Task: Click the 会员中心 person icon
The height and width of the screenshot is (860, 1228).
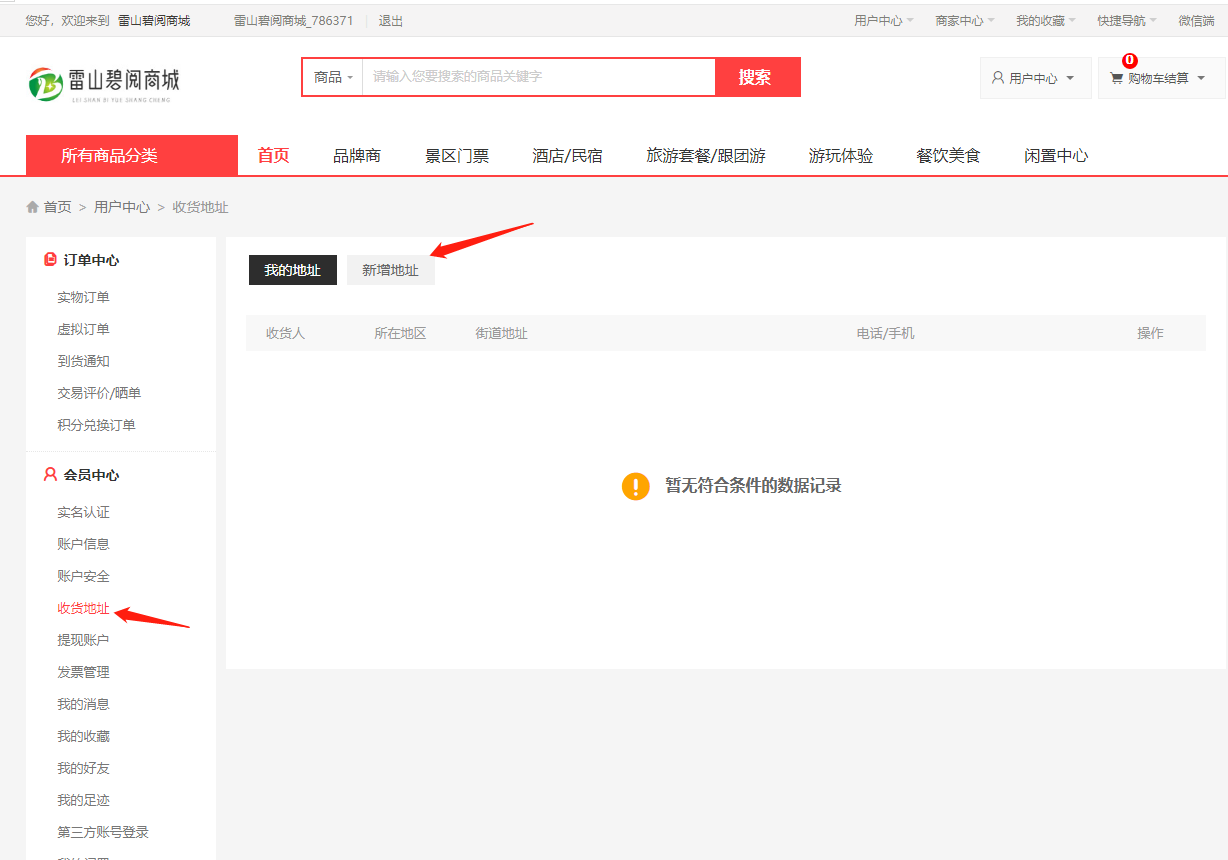Action: point(50,475)
